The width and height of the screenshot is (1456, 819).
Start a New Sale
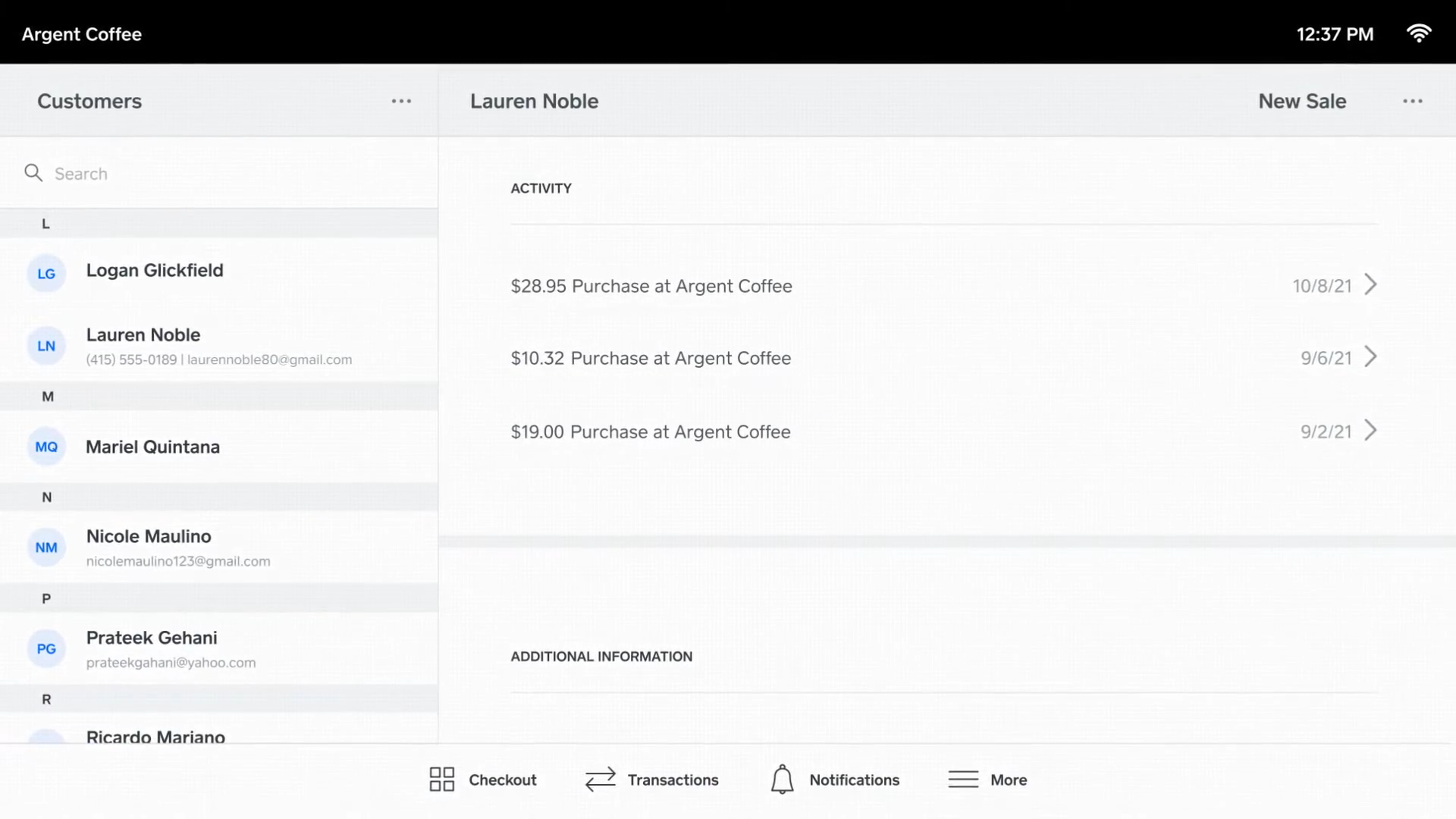coord(1301,101)
